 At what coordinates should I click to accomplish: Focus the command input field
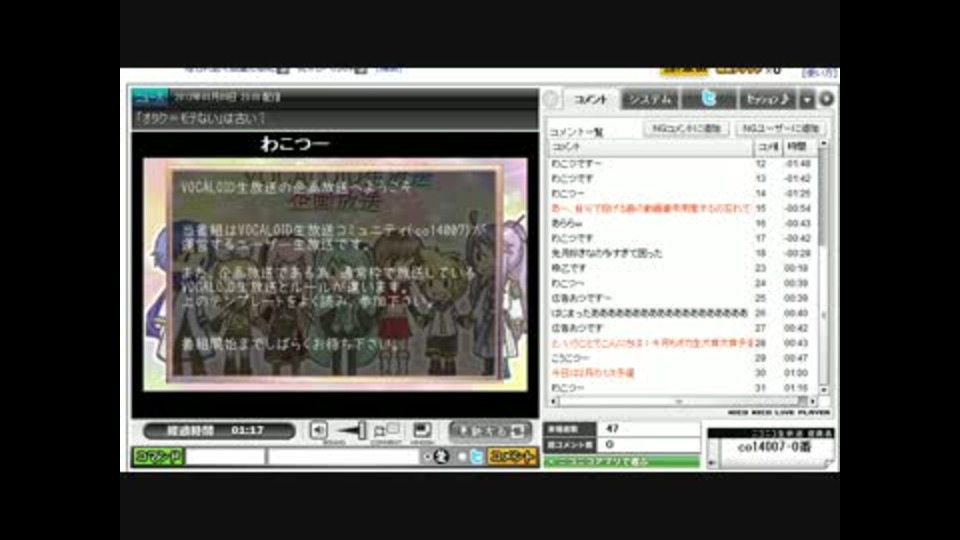(225, 457)
